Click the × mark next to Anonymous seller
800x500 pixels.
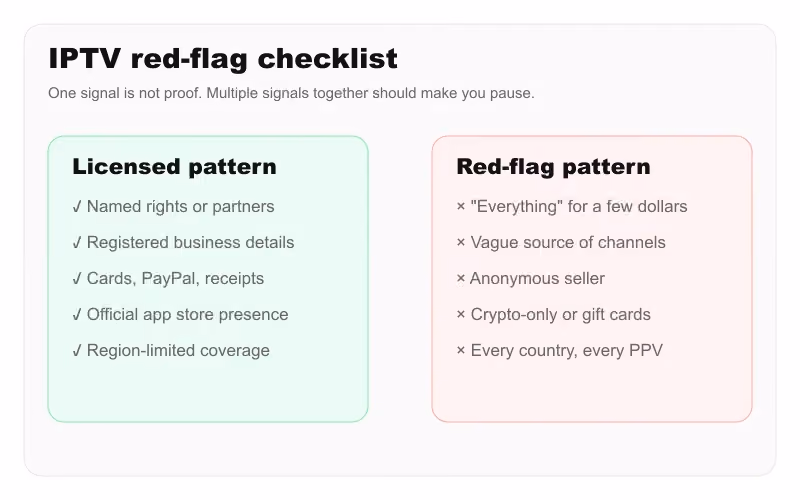point(461,279)
